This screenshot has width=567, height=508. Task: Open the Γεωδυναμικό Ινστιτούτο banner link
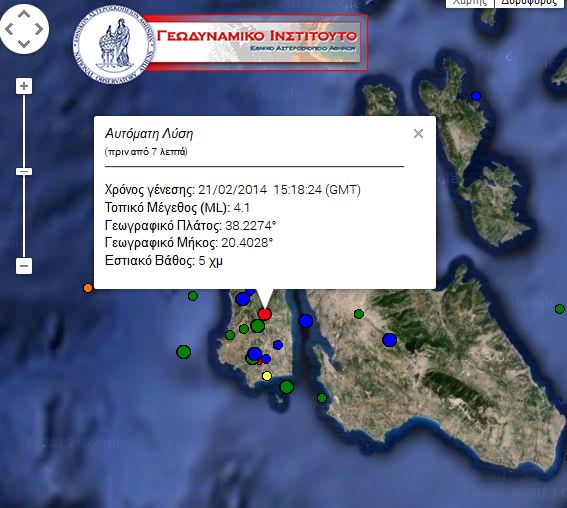point(257,43)
